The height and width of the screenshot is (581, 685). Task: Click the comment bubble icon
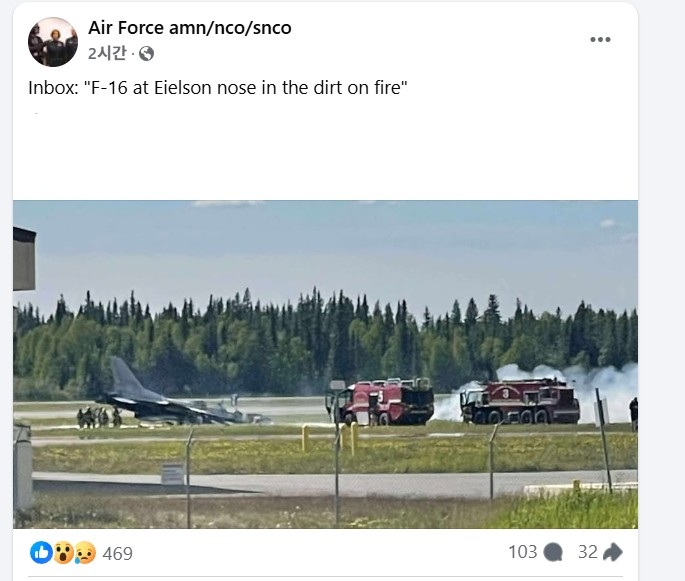[553, 552]
